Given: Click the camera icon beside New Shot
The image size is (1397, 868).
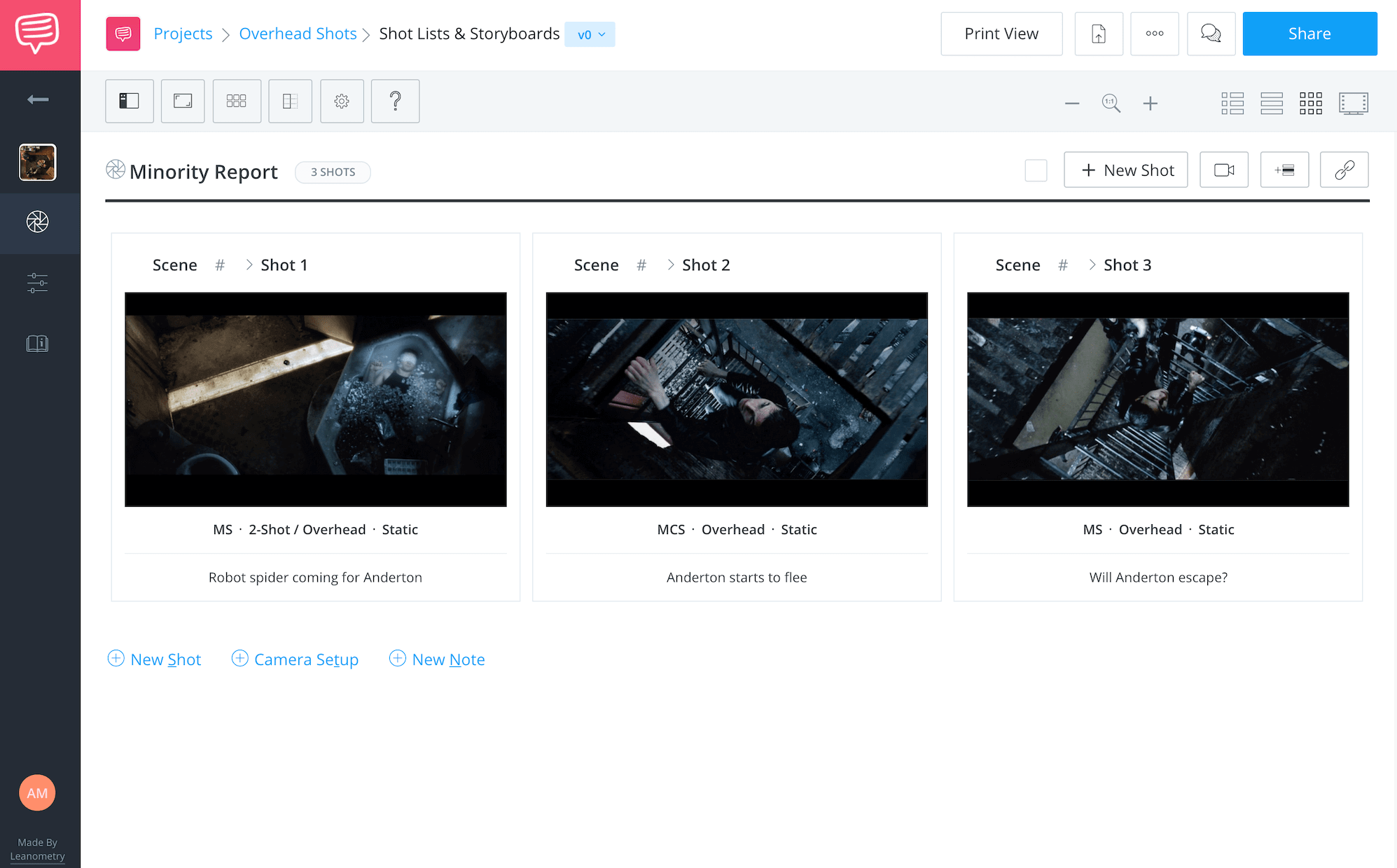Looking at the screenshot, I should point(1223,169).
